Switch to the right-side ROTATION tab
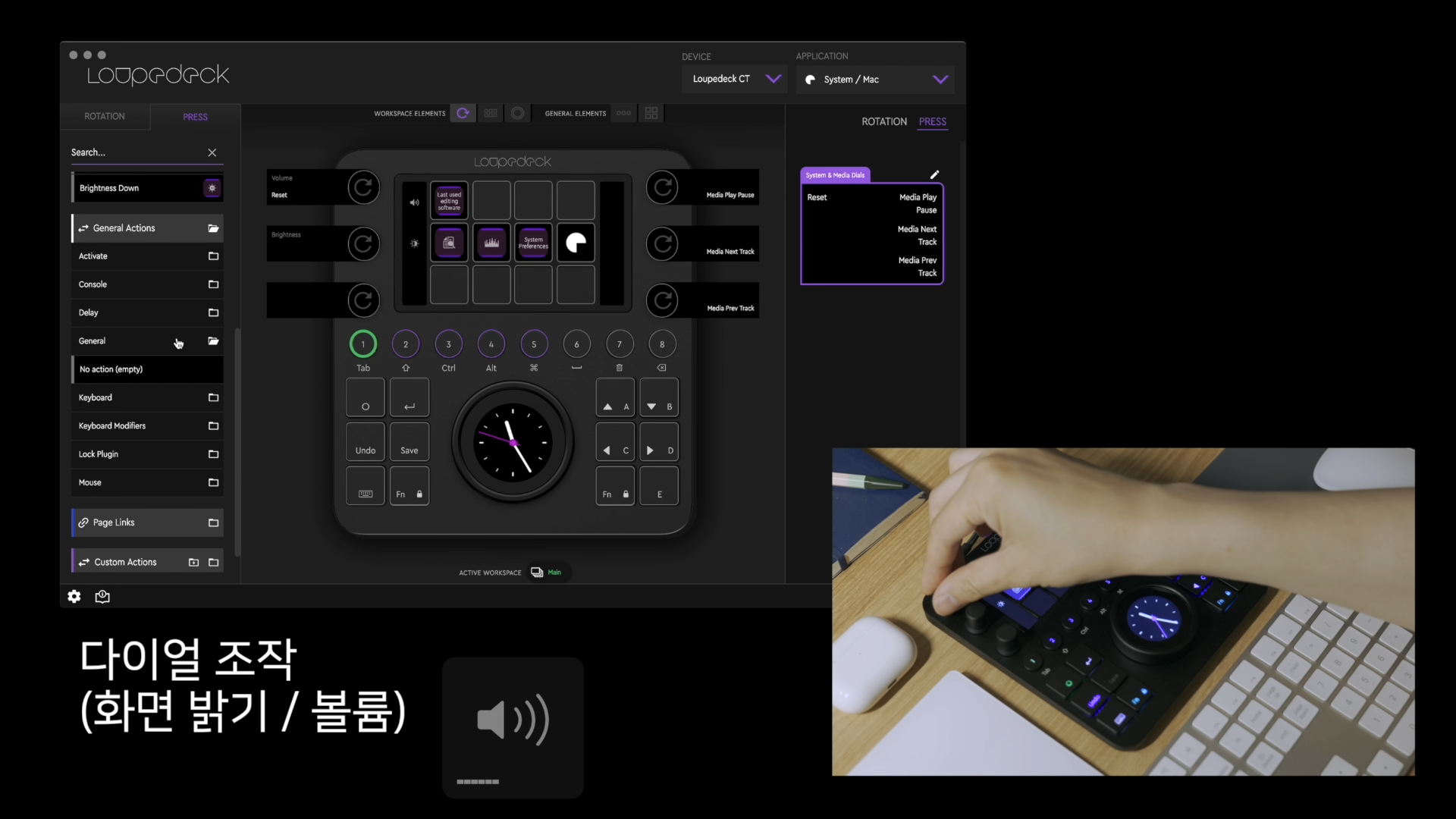 pos(883,121)
